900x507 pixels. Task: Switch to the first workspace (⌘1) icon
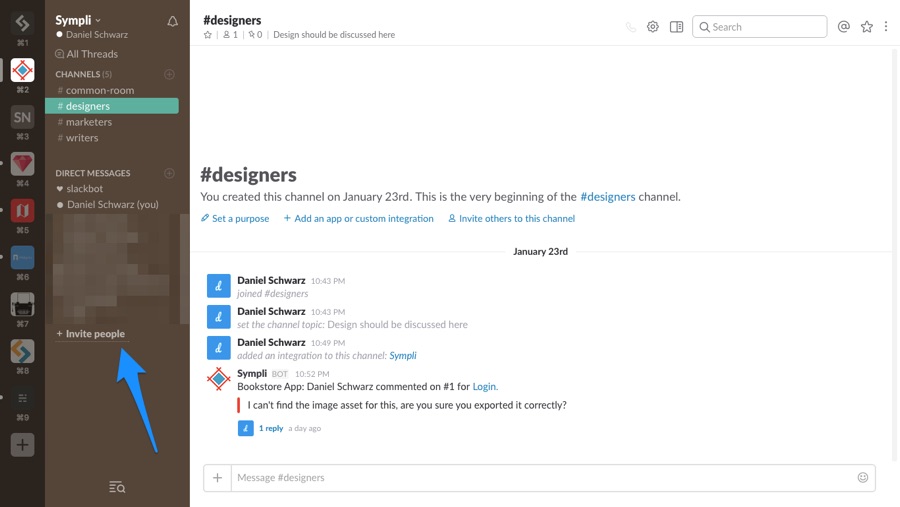[22, 24]
